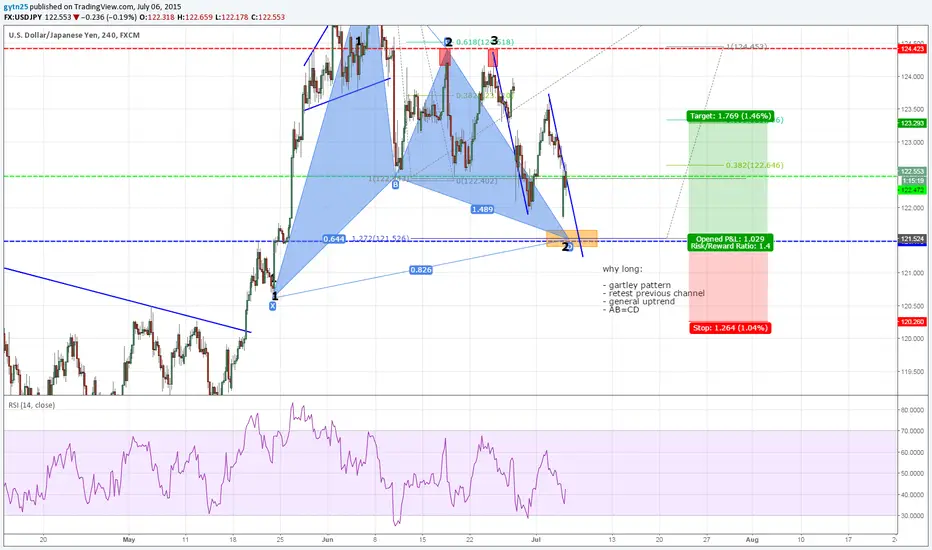Click the open value O:122.318

click(158, 17)
